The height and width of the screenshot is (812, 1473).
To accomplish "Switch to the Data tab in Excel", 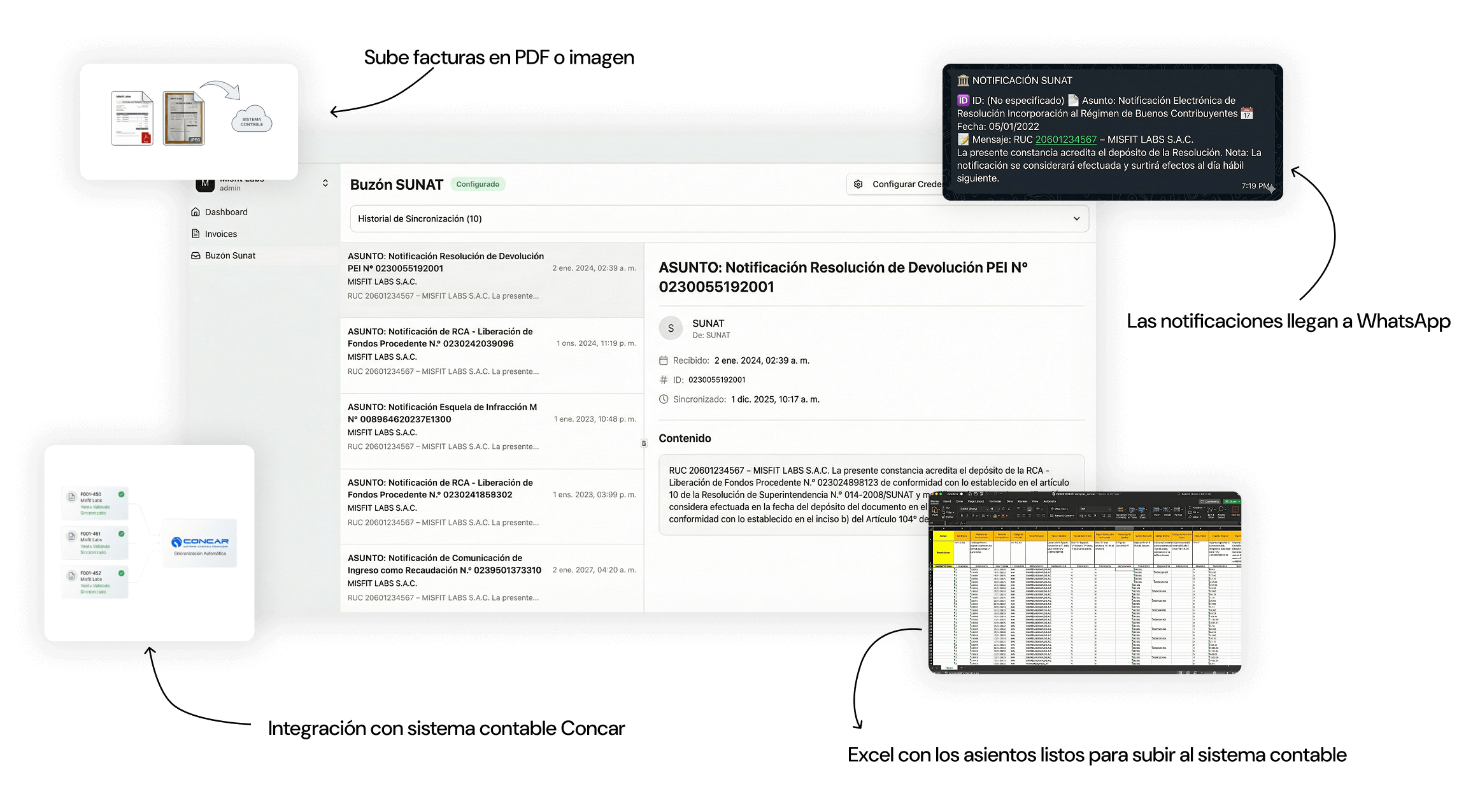I will pyautogui.click(x=1010, y=501).
